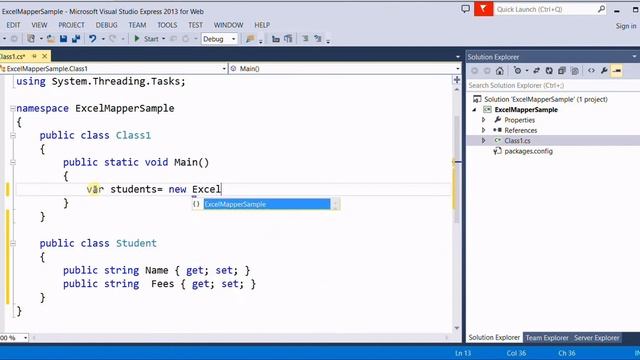Expand the References node
Screen dimensions: 640x360
484,130
